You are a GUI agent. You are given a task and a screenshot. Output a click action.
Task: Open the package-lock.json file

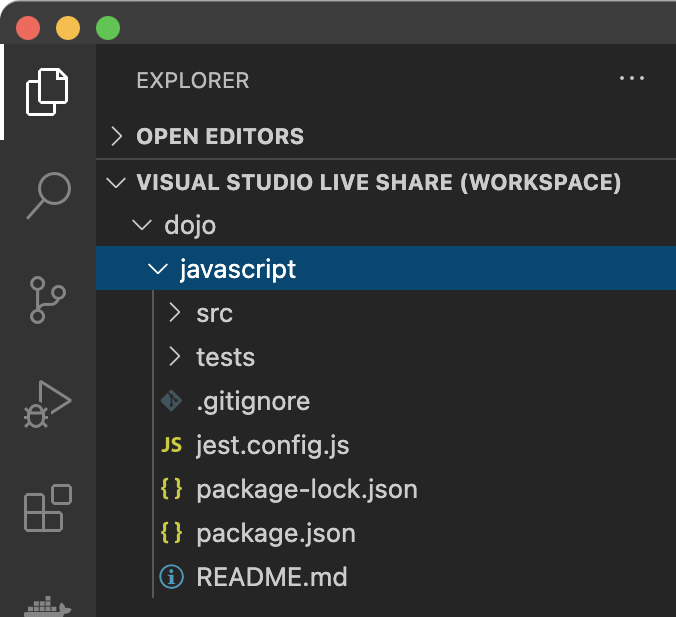pyautogui.click(x=386, y=489)
